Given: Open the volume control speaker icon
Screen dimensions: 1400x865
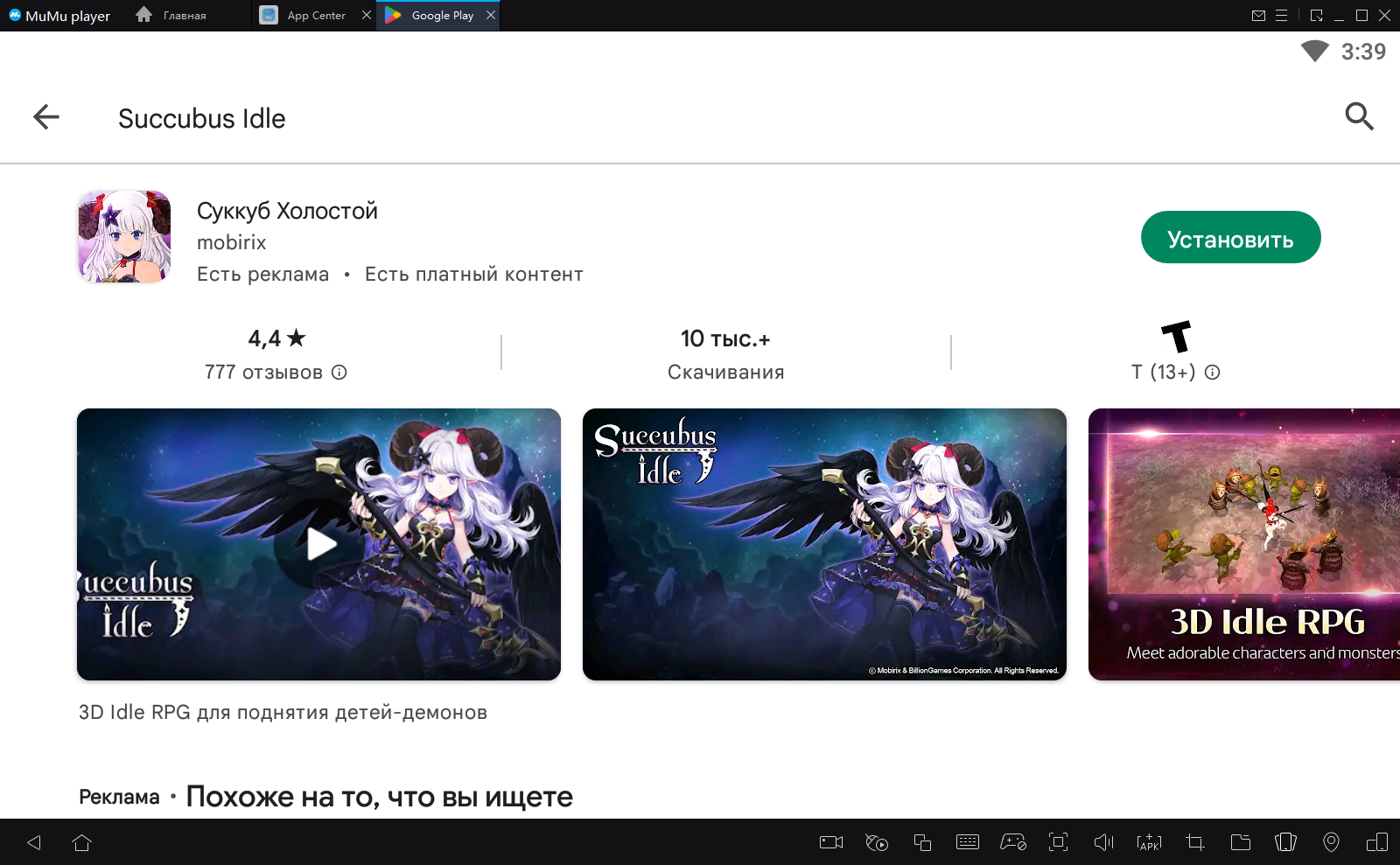Looking at the screenshot, I should pyautogui.click(x=1103, y=842).
